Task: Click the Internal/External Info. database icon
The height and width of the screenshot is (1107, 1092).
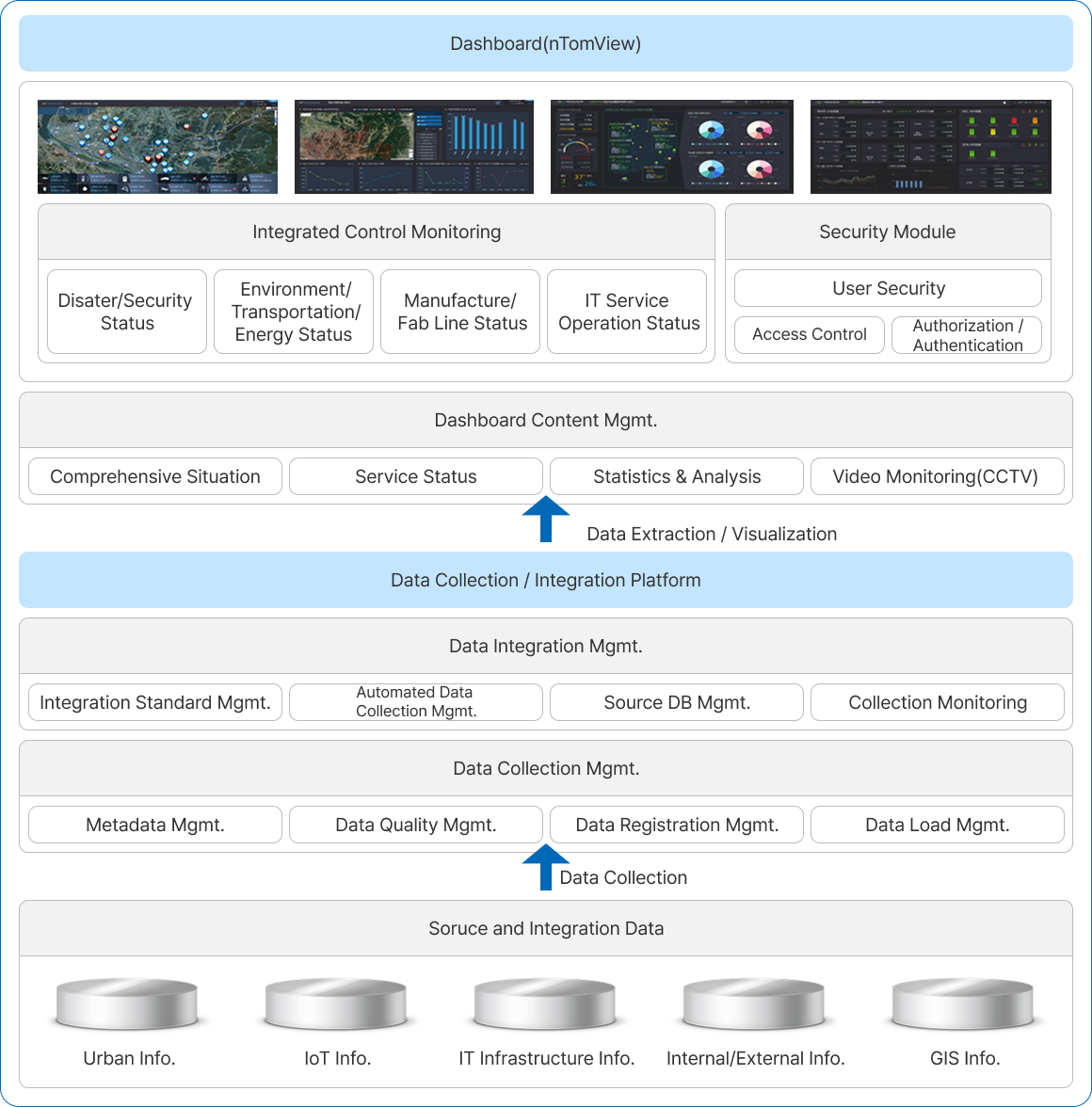Action: pos(754,1003)
